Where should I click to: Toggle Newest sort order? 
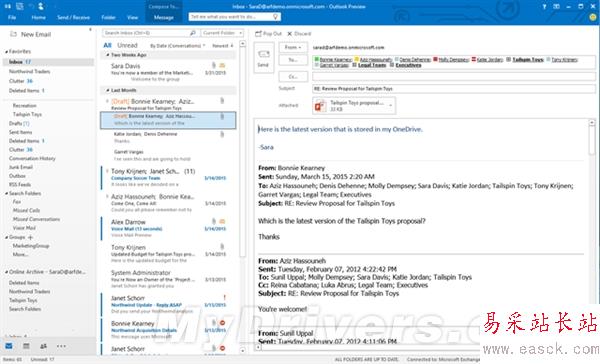point(223,46)
